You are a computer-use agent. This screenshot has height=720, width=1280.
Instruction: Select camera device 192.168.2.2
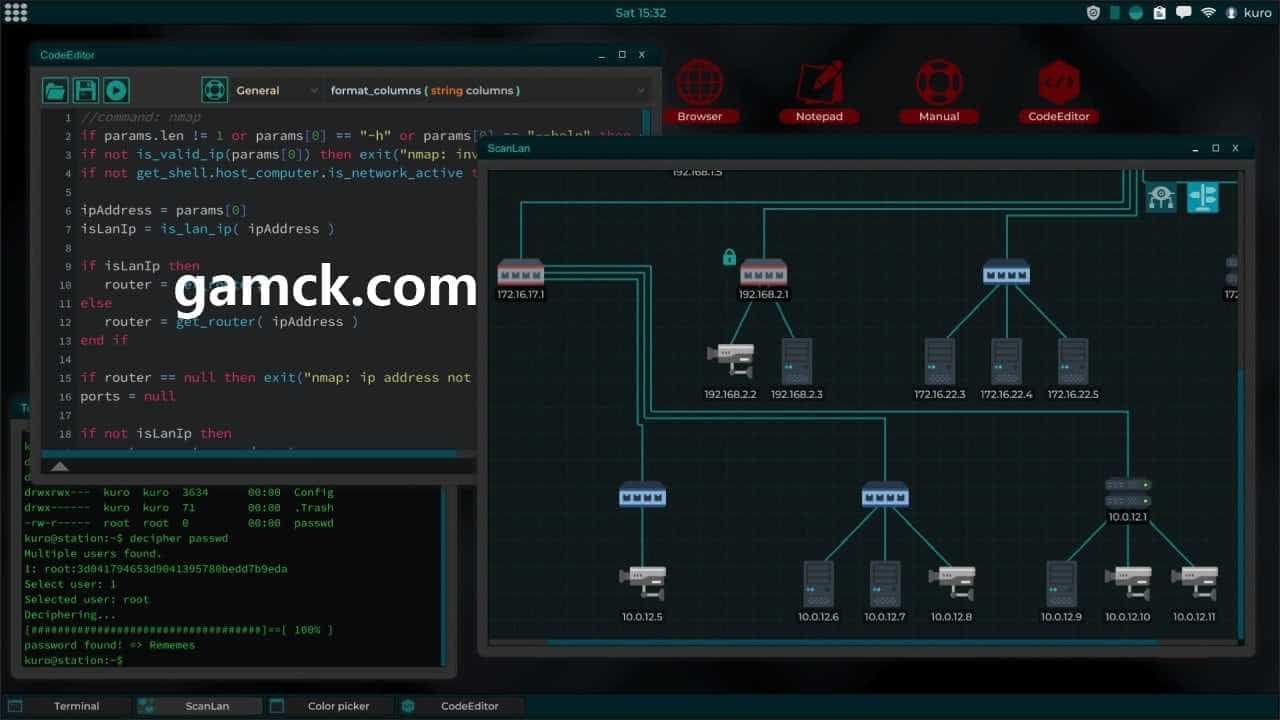pyautogui.click(x=730, y=360)
